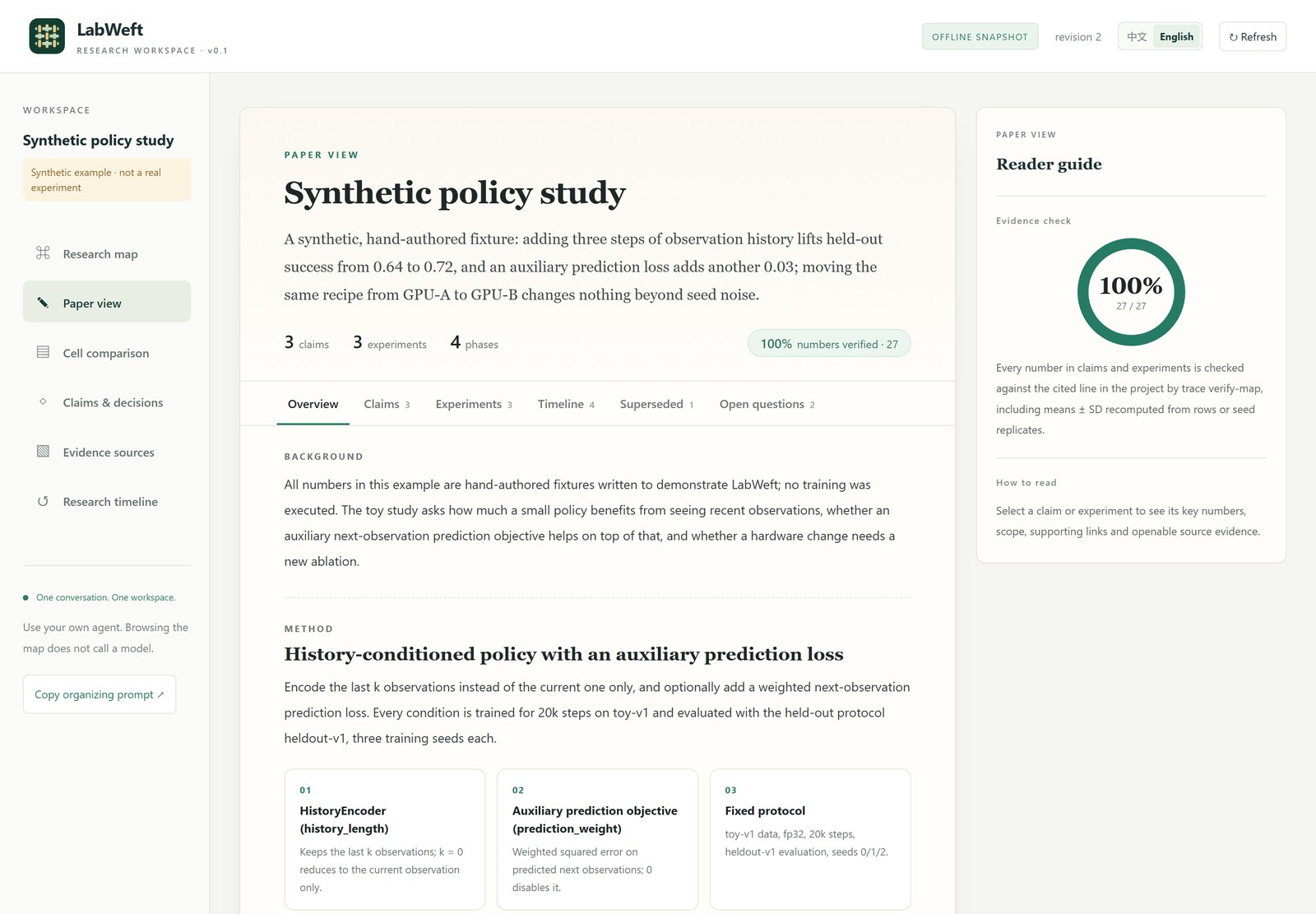This screenshot has width=1316, height=914.
Task: Click the BACKGROUND section label
Action: (323, 457)
